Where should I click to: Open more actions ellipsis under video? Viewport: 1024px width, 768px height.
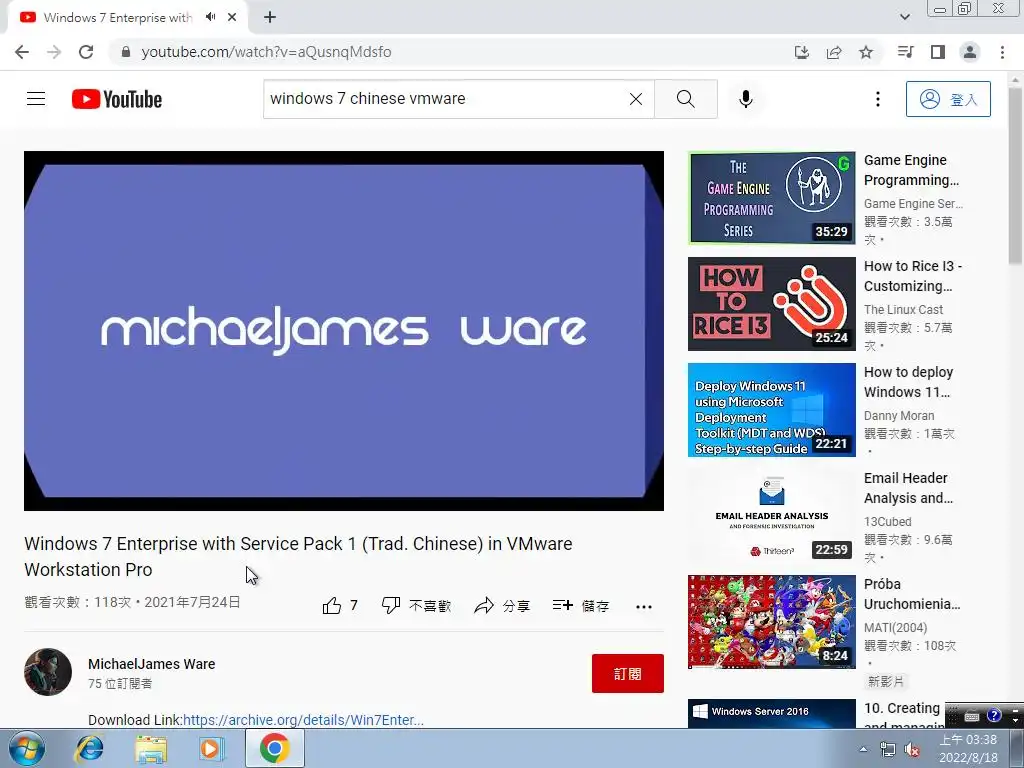[644, 607]
